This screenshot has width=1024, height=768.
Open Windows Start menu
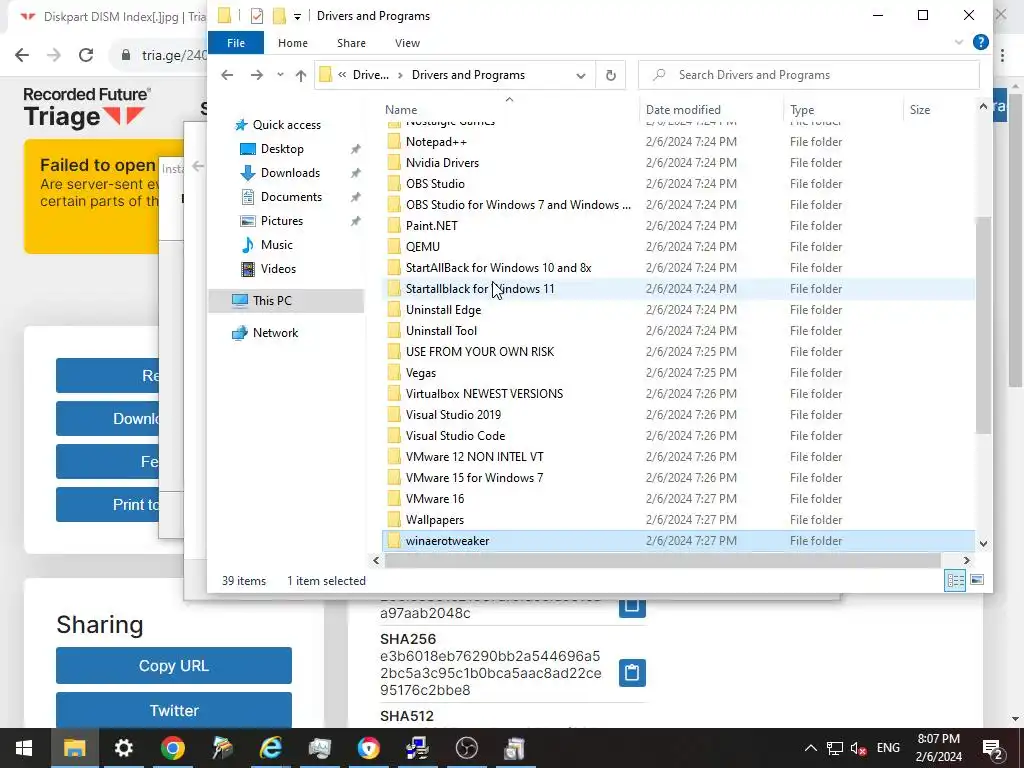click(24, 748)
